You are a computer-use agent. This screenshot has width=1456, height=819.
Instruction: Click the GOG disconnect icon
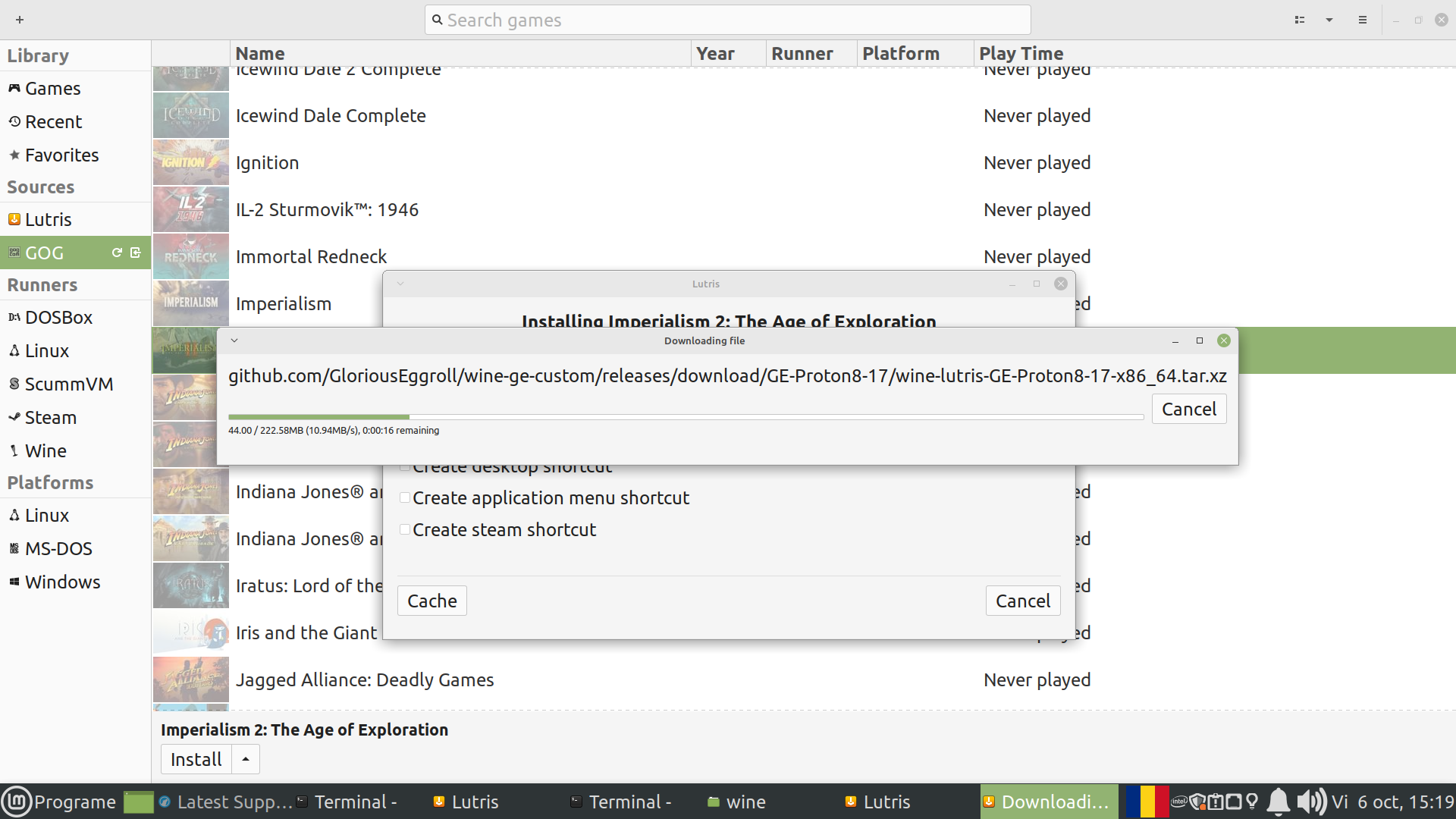136,253
